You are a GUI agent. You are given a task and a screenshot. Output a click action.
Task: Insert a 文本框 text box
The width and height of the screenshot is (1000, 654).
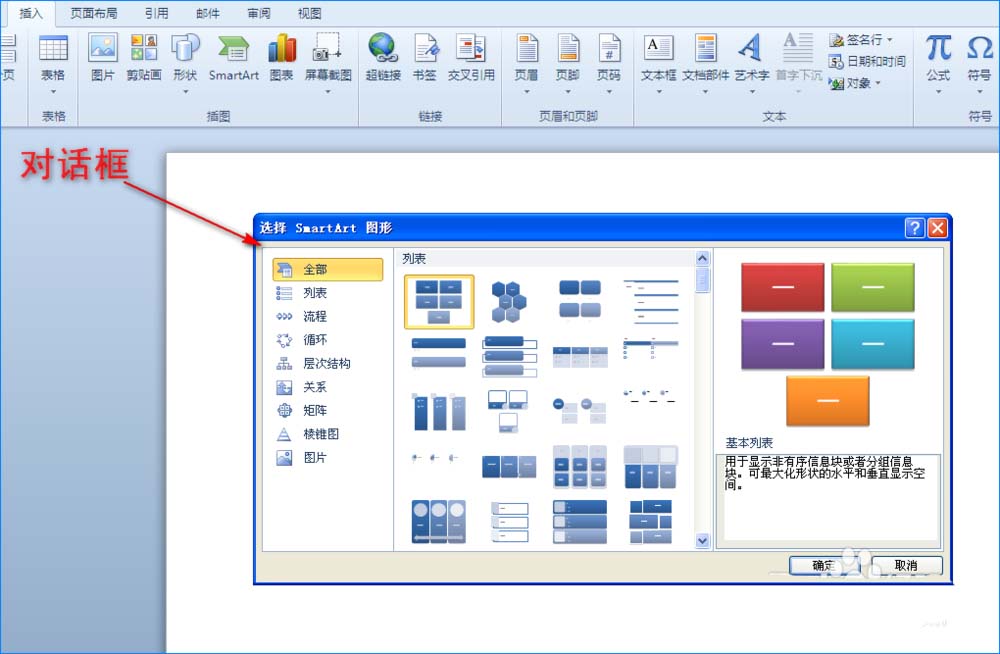point(659,64)
